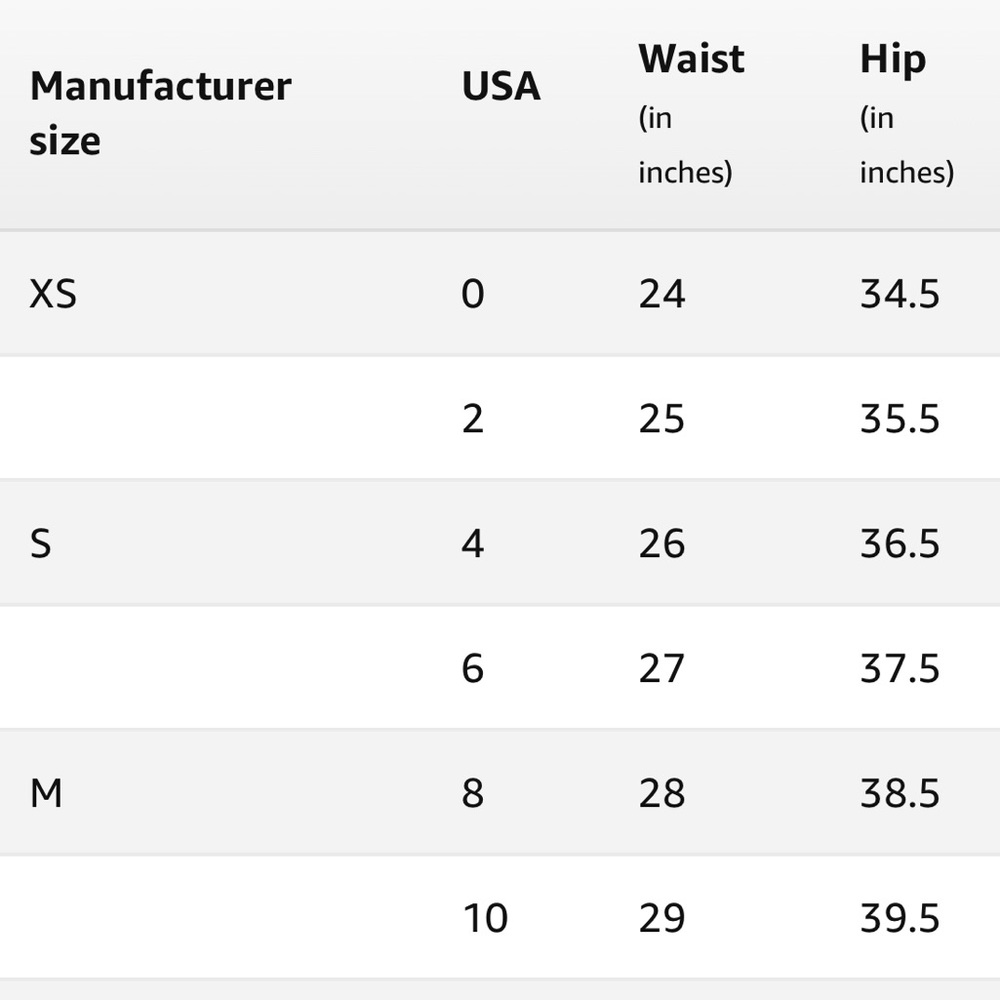Click waist value 27
Viewport: 1000px width, 1000px height.
[662, 669]
